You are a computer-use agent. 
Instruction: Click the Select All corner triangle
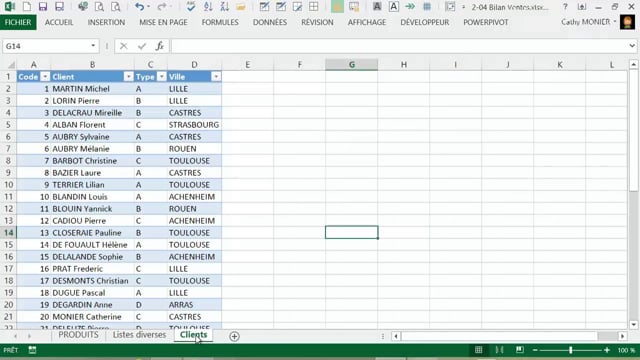11,64
